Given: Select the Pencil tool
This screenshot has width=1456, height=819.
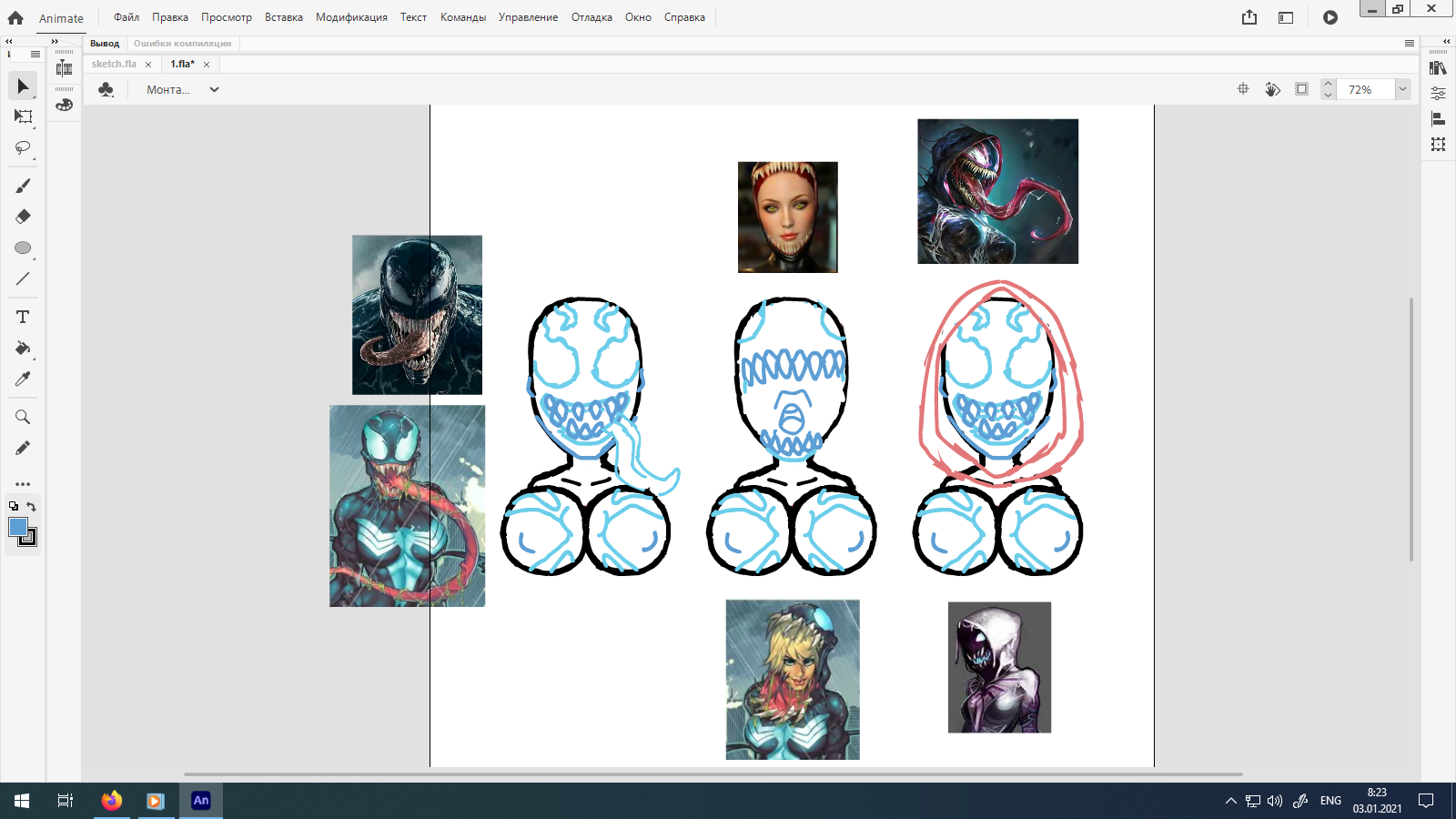Looking at the screenshot, I should 23,448.
